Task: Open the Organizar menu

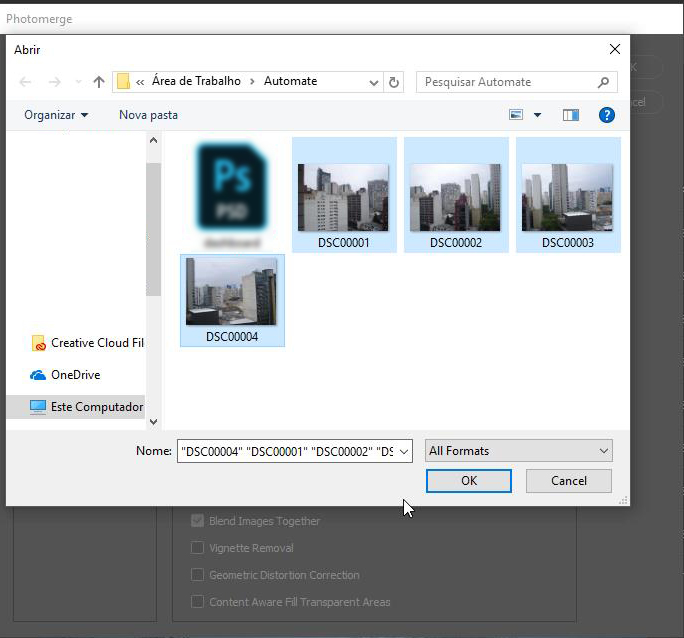Action: click(56, 115)
